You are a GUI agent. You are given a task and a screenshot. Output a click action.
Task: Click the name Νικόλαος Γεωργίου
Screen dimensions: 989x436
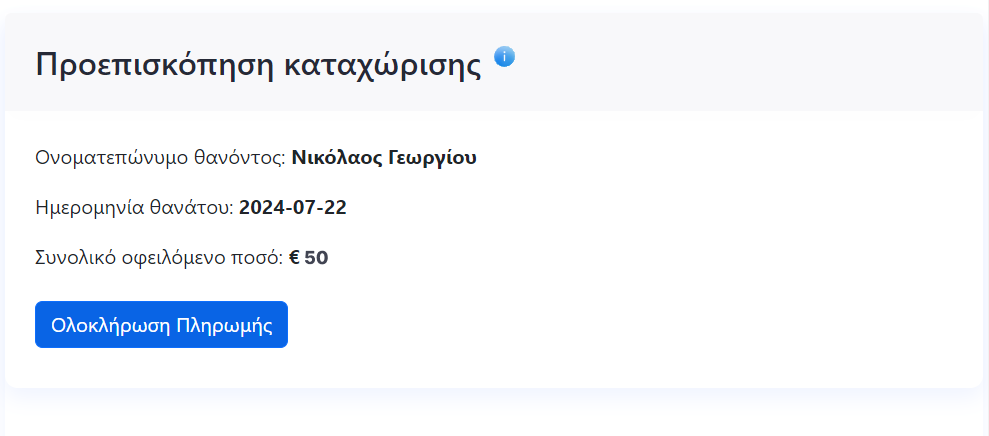click(384, 158)
